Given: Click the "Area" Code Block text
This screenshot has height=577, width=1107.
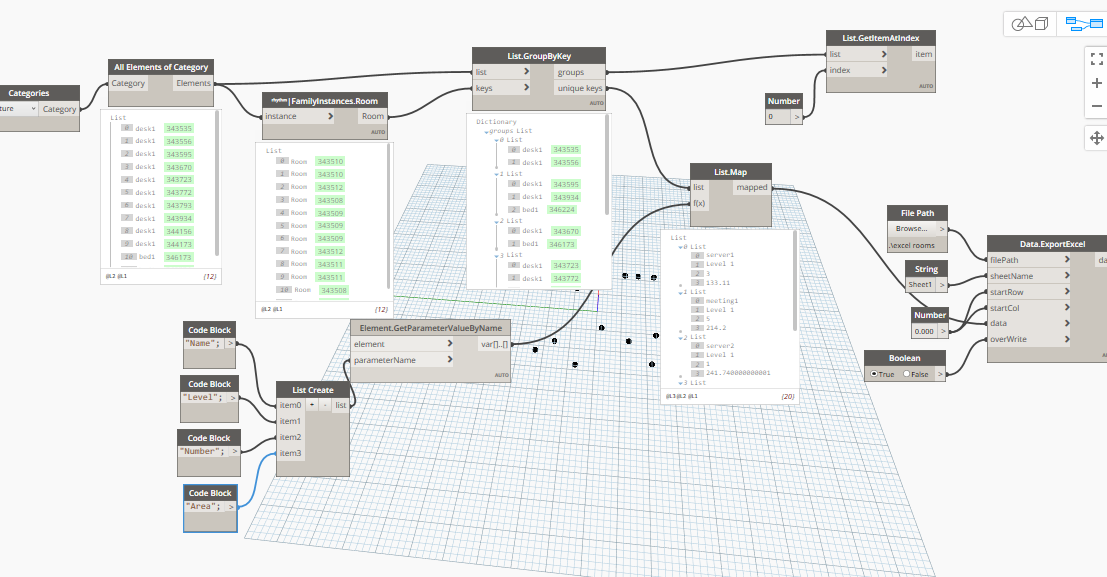Looking at the screenshot, I should (x=204, y=506).
